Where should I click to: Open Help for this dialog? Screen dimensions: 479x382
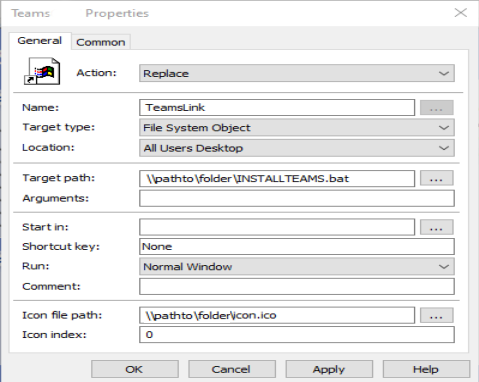[426, 369]
